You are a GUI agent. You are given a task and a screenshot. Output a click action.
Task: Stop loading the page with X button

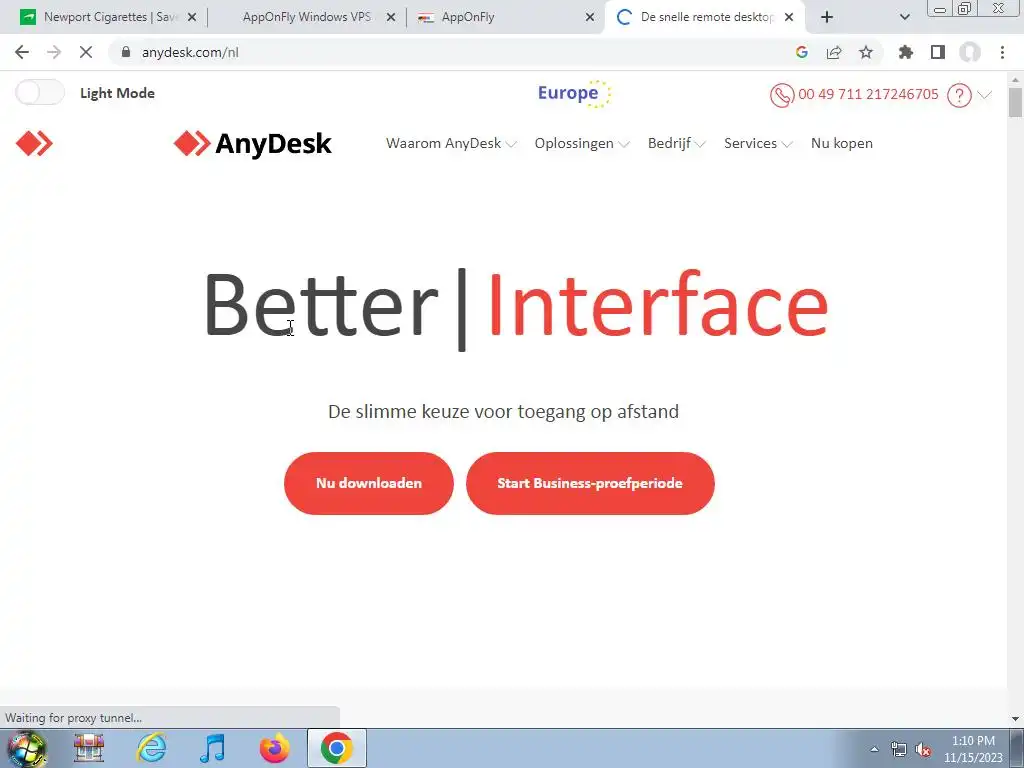(86, 52)
